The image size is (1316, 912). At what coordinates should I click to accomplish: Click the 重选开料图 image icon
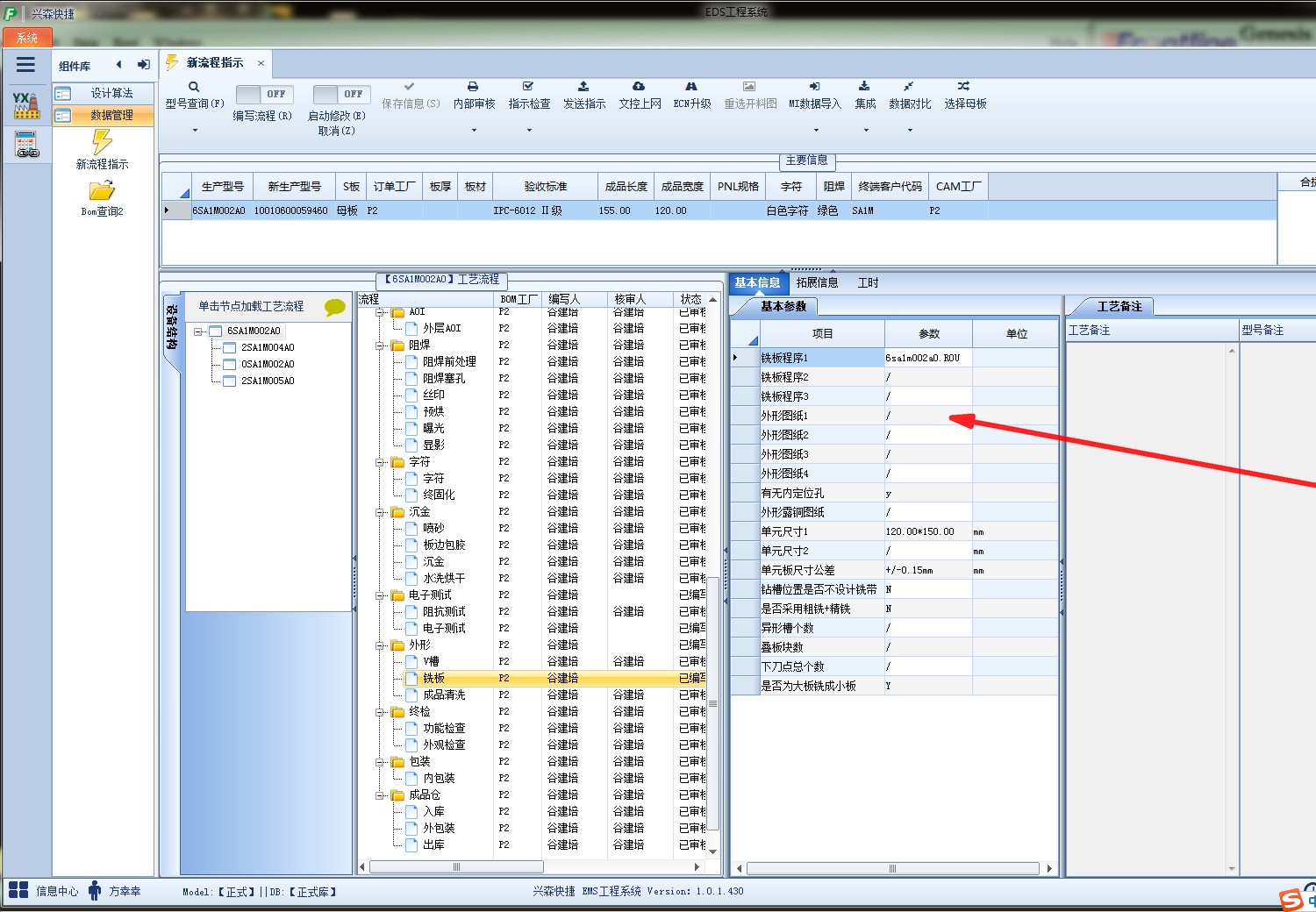tap(749, 86)
